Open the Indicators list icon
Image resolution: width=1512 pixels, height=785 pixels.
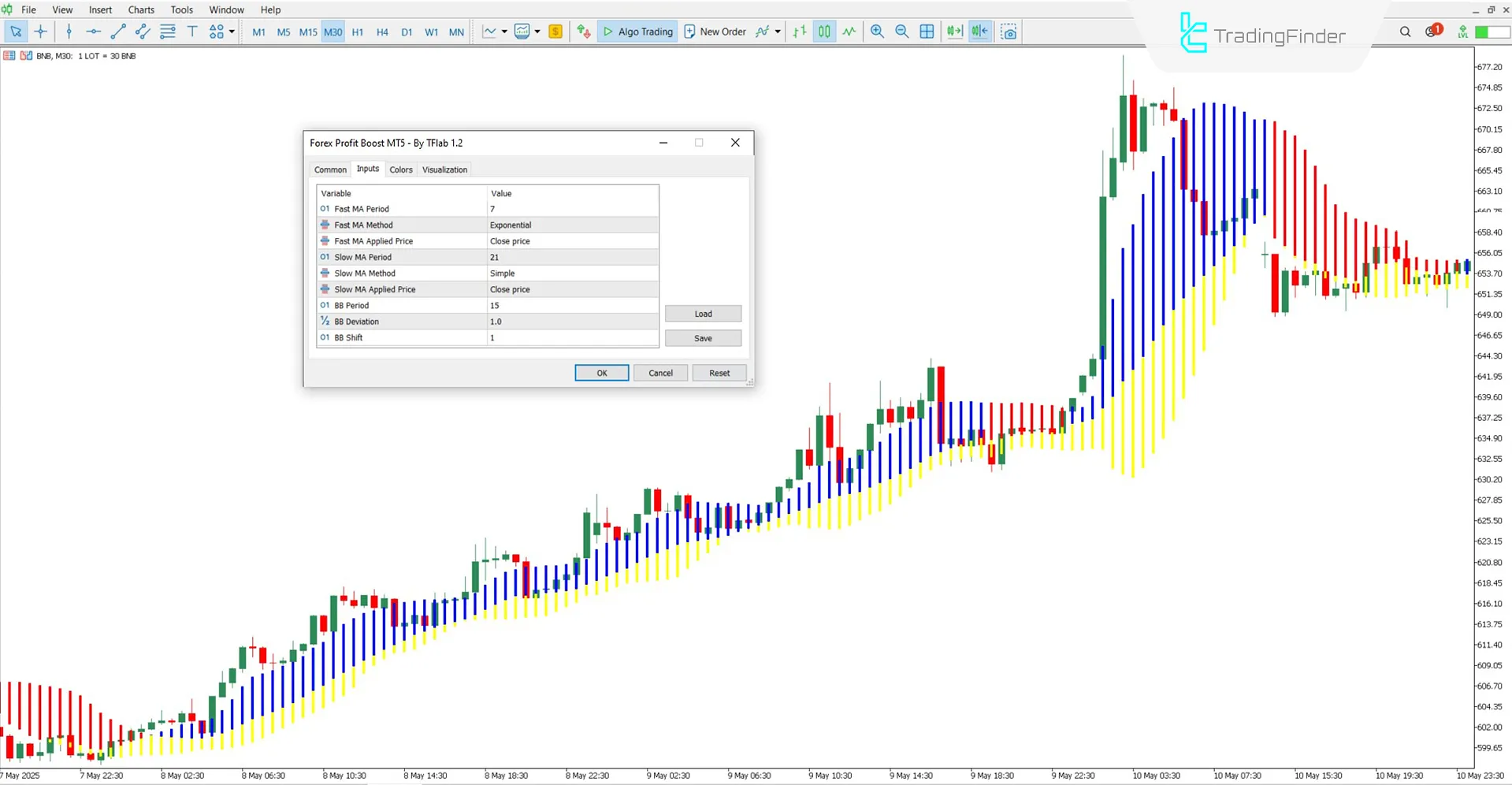tap(521, 32)
